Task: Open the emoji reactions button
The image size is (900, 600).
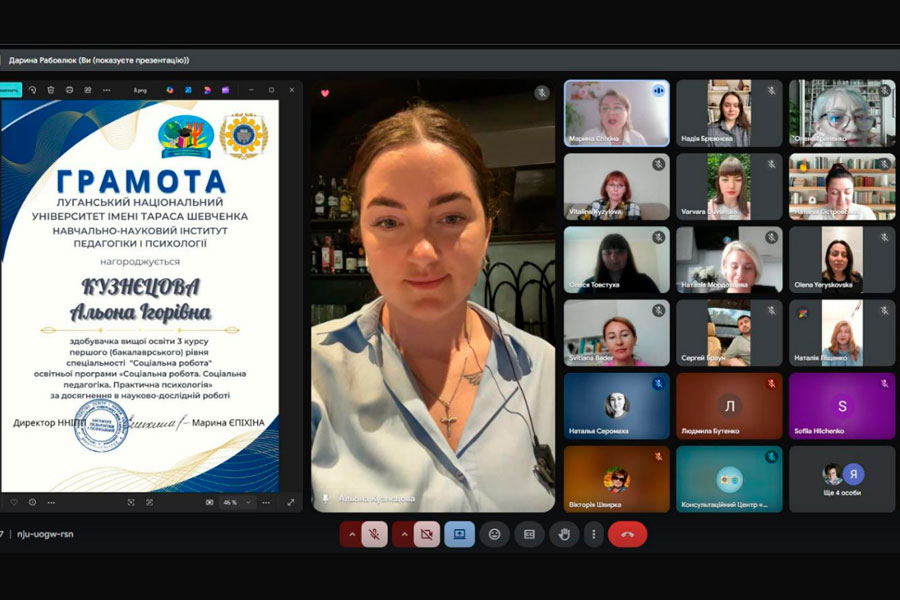Action: 494,535
